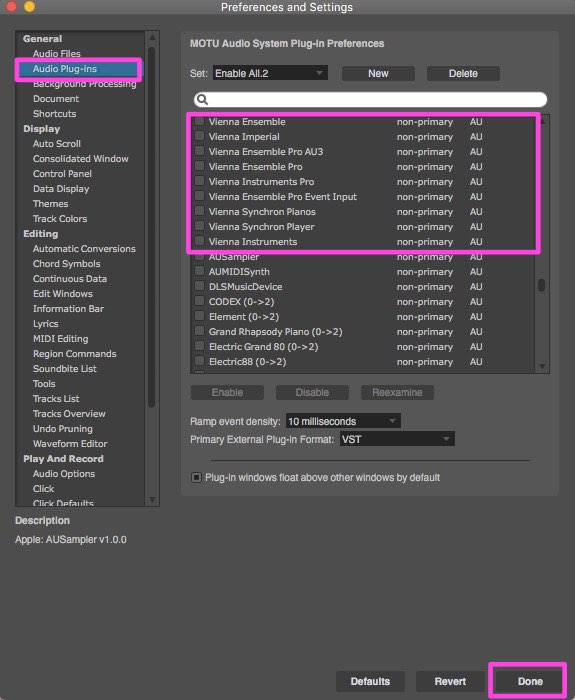The width and height of the screenshot is (575, 700).
Task: Tick the Vienna Imperial checkbox
Action: point(200,136)
